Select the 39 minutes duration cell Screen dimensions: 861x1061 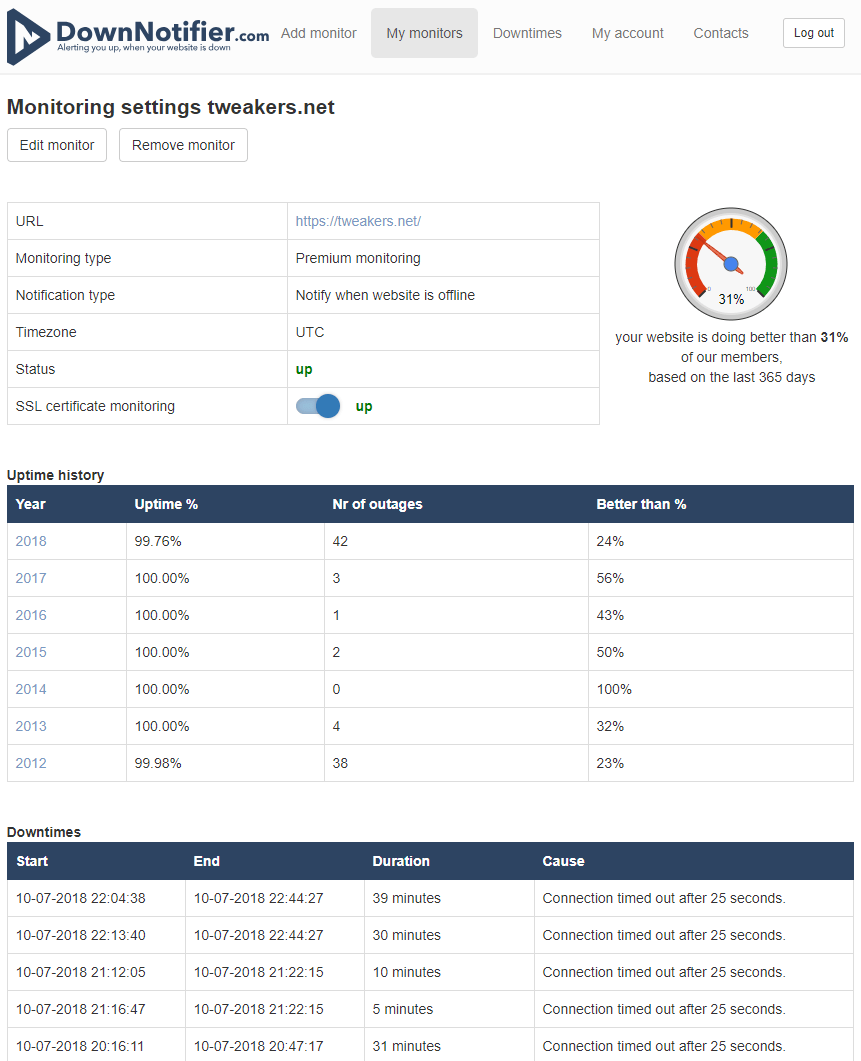pyautogui.click(x=449, y=899)
